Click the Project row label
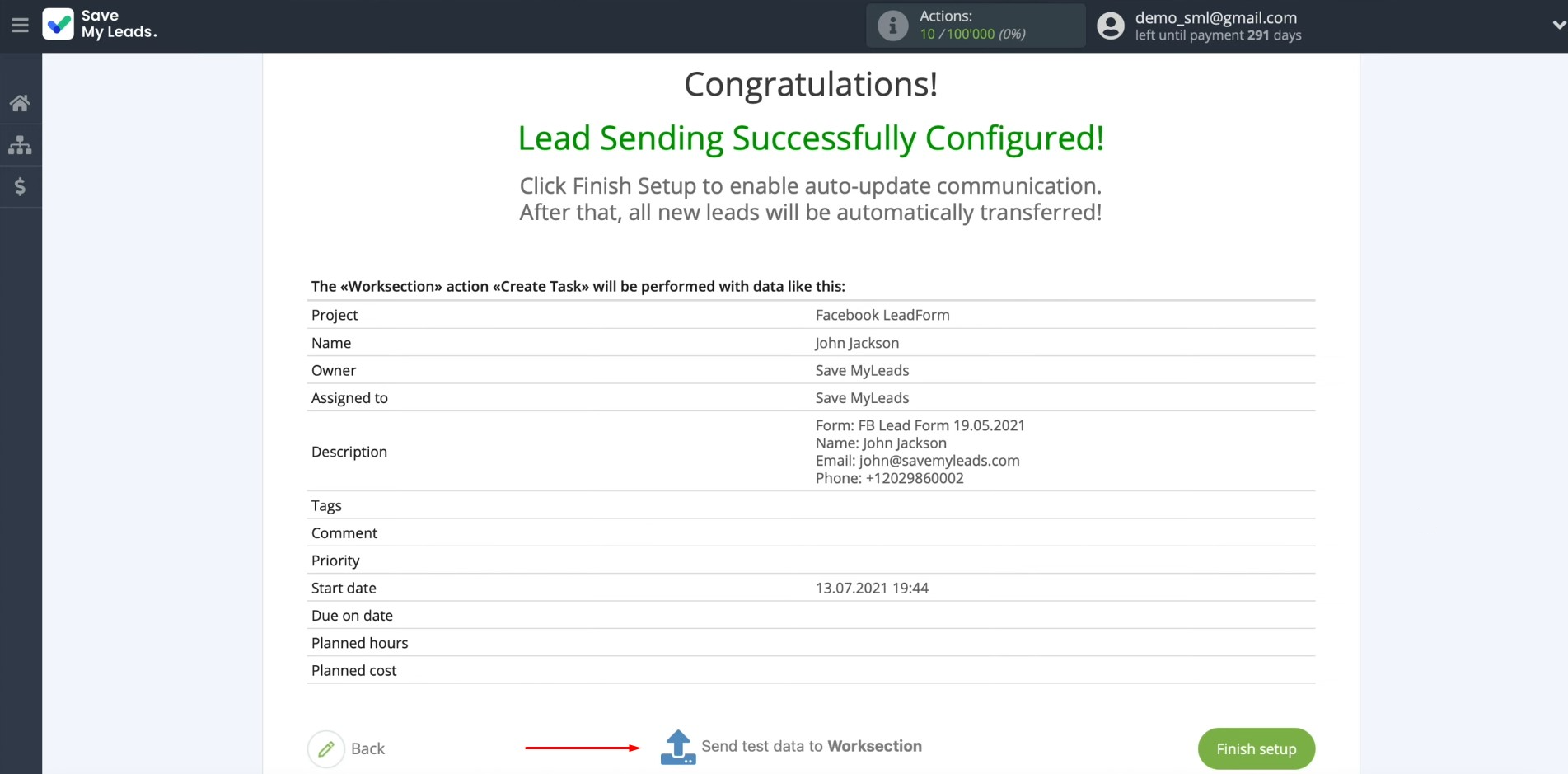This screenshot has width=1568, height=774. coord(335,315)
